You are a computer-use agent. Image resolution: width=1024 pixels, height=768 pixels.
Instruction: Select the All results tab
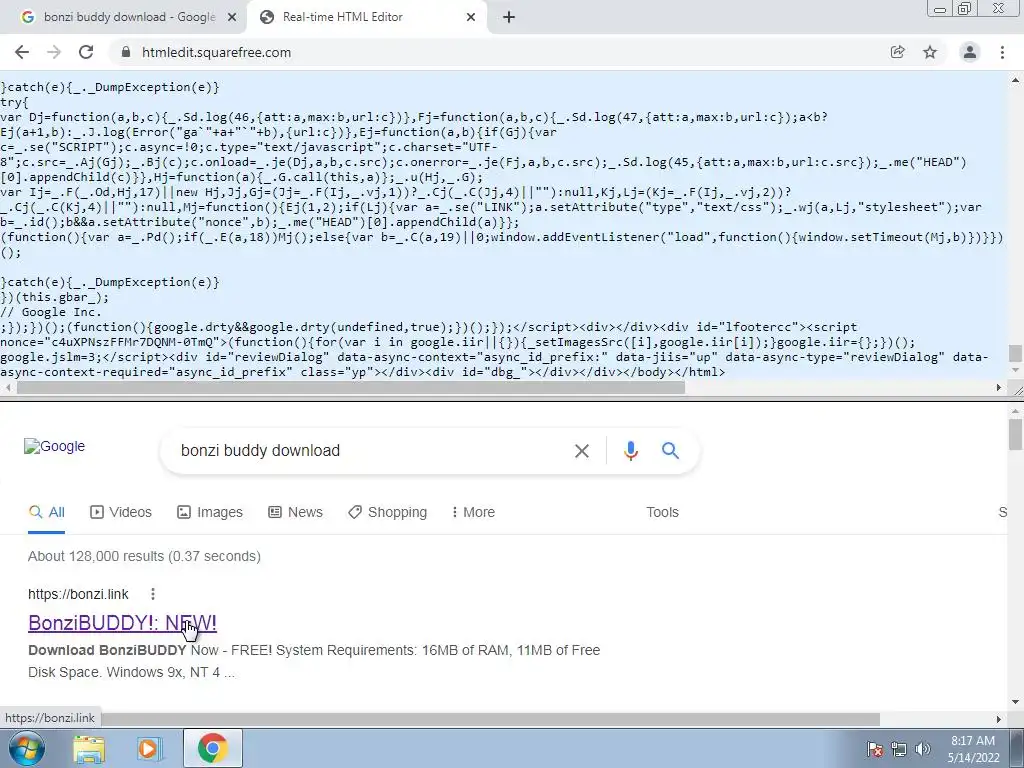(x=46, y=512)
